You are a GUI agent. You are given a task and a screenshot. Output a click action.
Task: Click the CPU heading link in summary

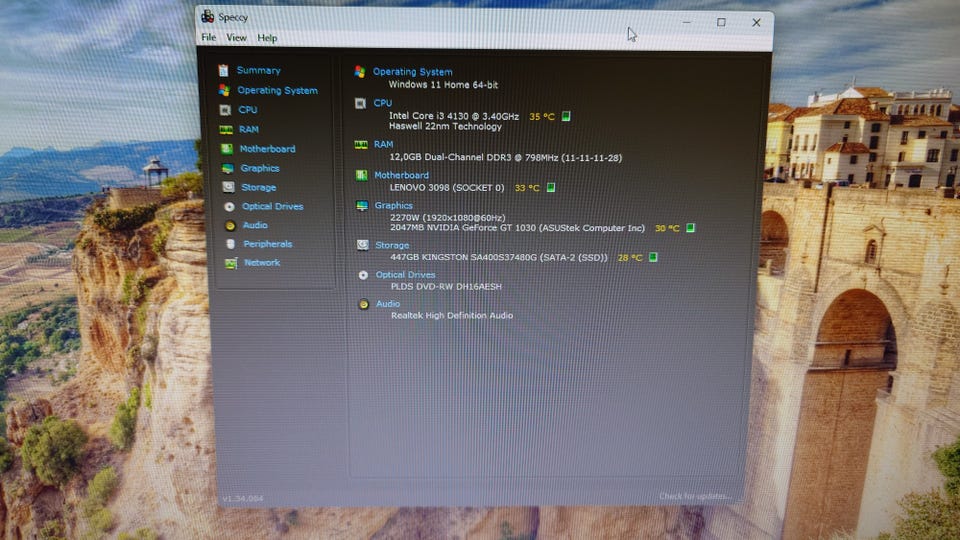point(383,103)
